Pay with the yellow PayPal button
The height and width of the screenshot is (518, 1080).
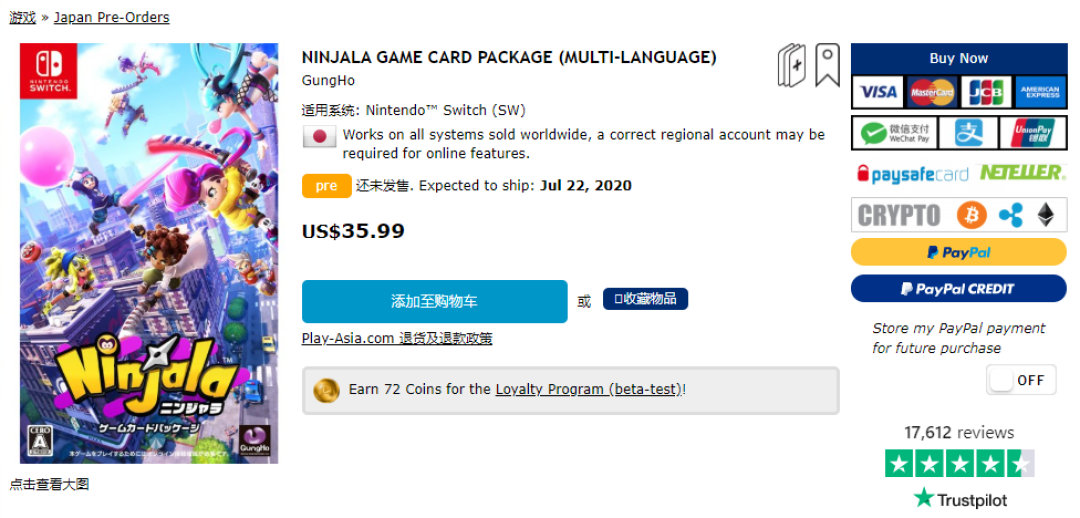959,252
